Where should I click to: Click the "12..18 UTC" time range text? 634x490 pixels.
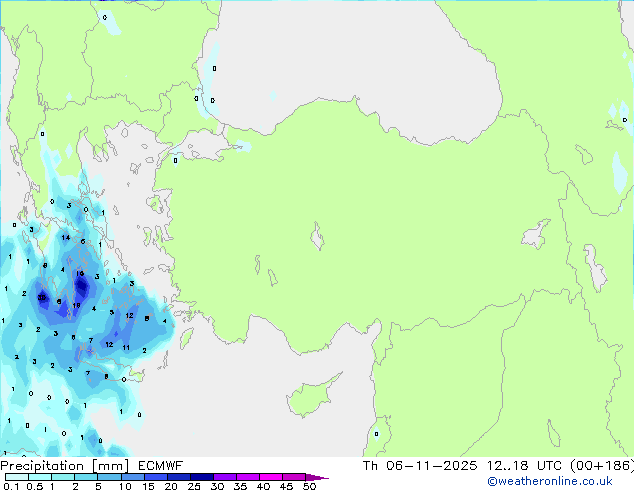(x=524, y=466)
